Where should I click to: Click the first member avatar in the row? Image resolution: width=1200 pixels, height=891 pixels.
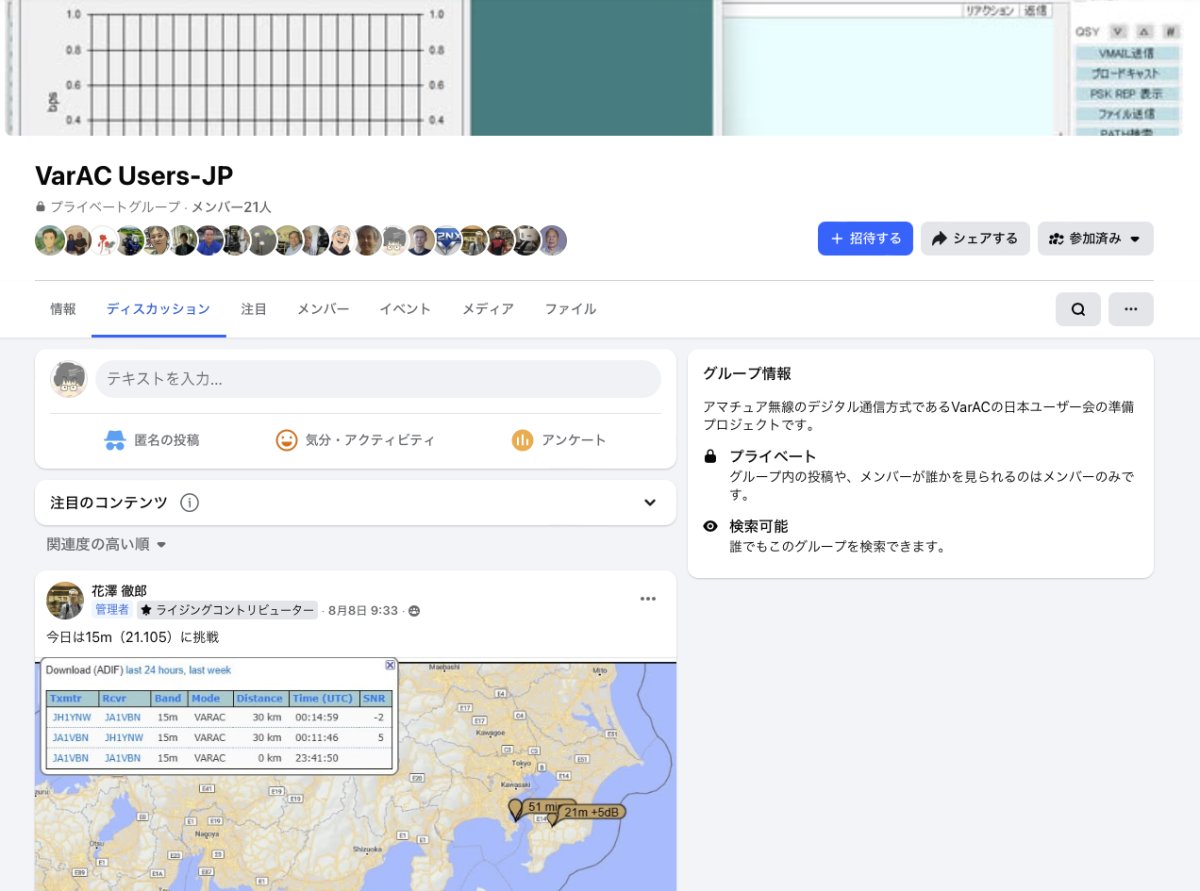pyautogui.click(x=49, y=240)
